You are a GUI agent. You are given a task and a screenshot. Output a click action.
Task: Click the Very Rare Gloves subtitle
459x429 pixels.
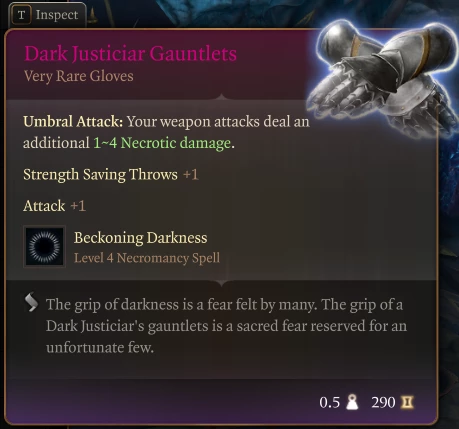pyautogui.click(x=79, y=76)
